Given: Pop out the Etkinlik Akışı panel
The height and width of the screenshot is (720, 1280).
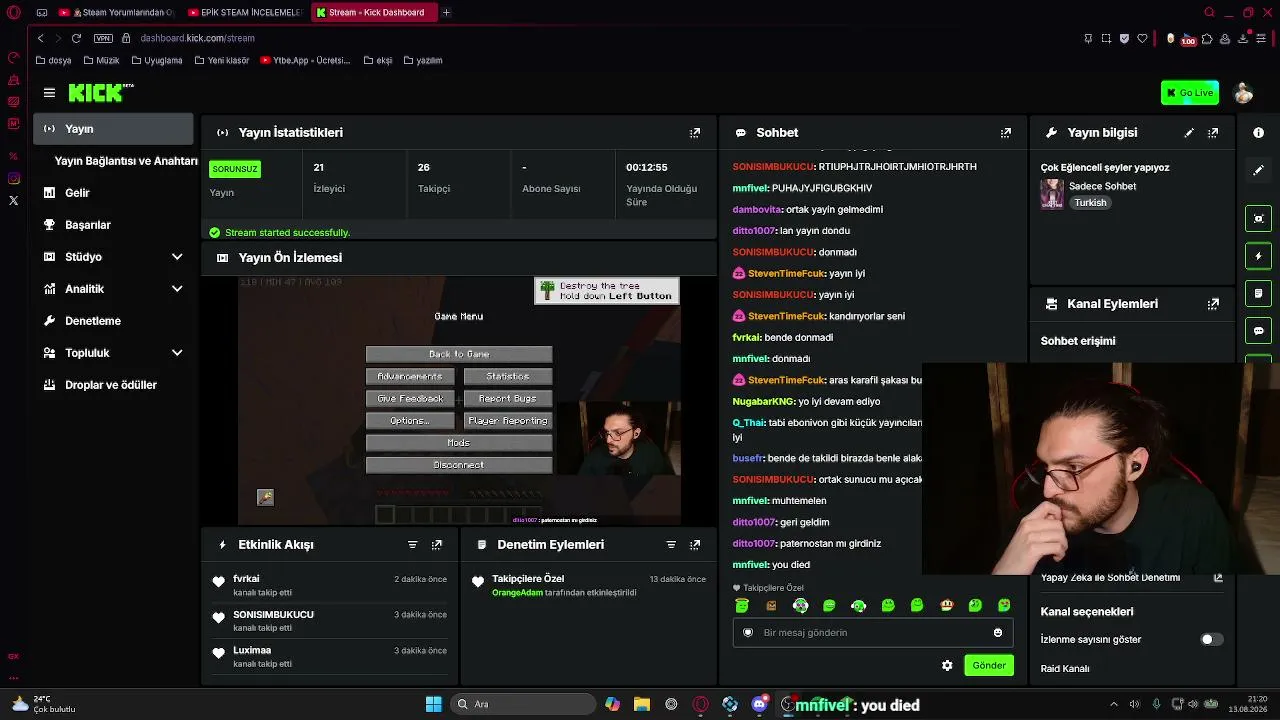Looking at the screenshot, I should [x=437, y=545].
